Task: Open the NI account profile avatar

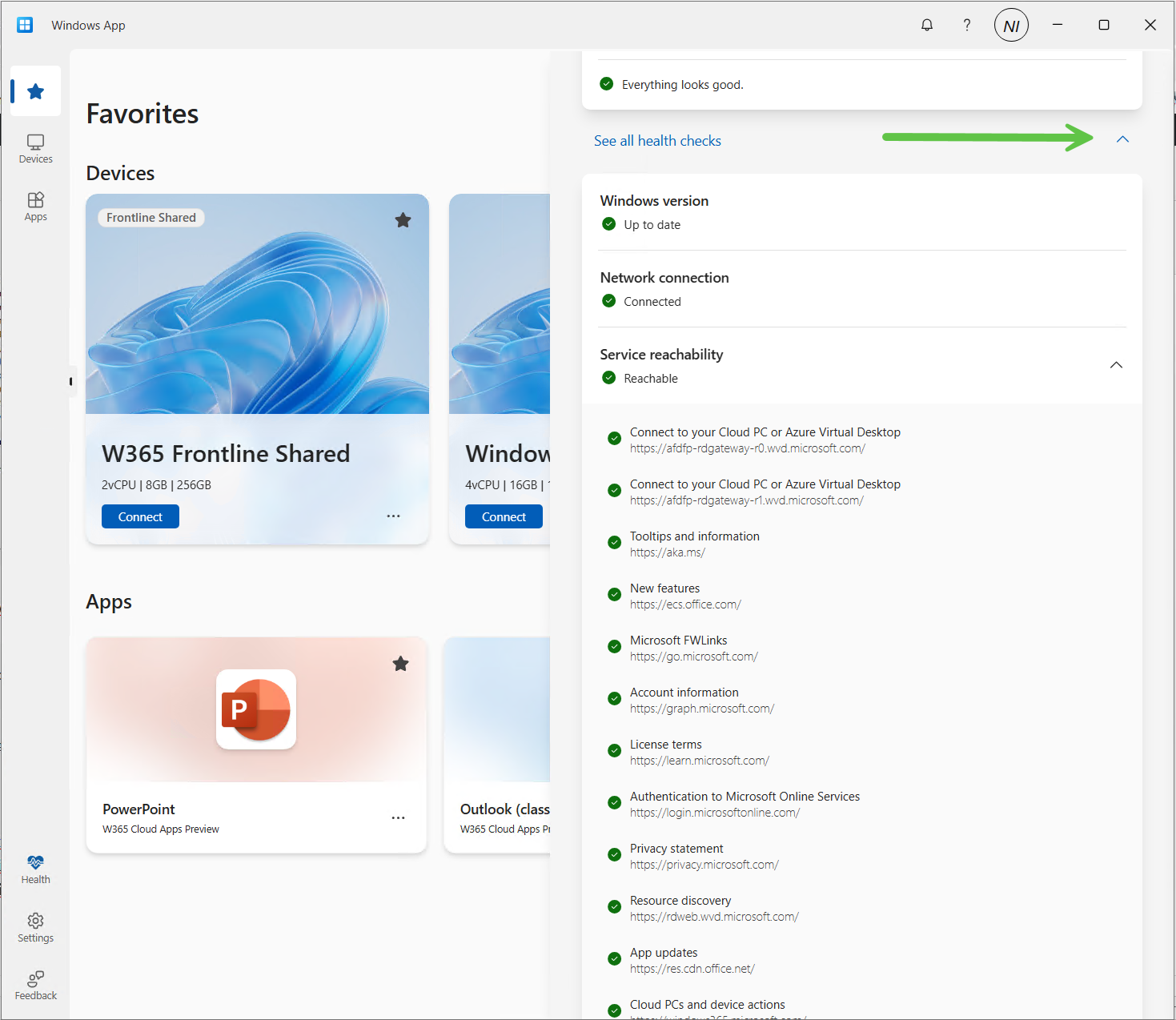Action: click(1011, 26)
